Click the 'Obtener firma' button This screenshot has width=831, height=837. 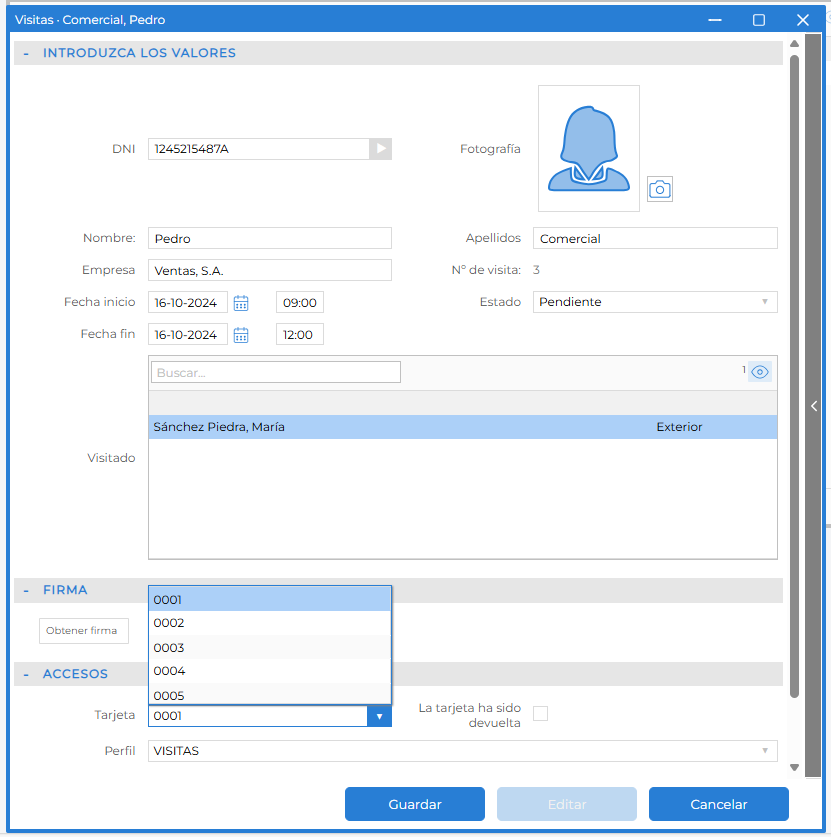(x=84, y=631)
